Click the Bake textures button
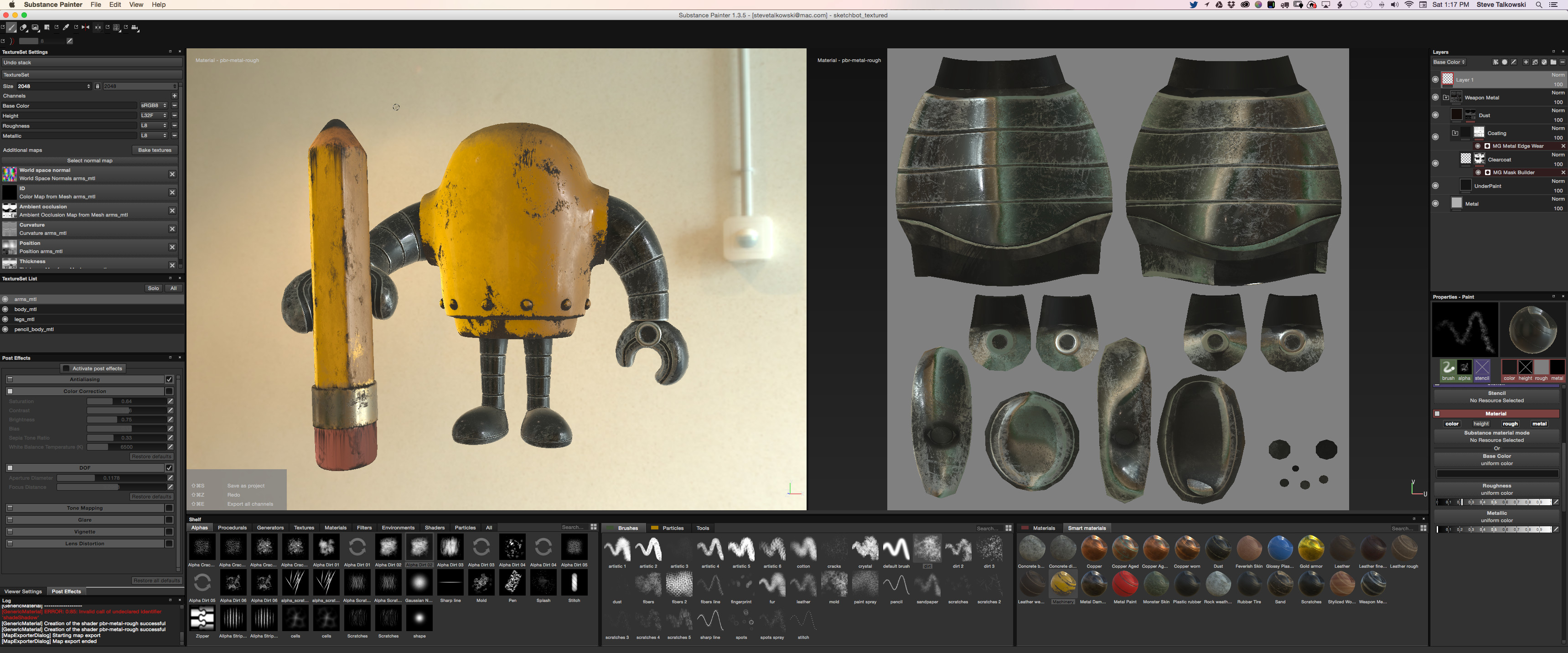 [155, 150]
